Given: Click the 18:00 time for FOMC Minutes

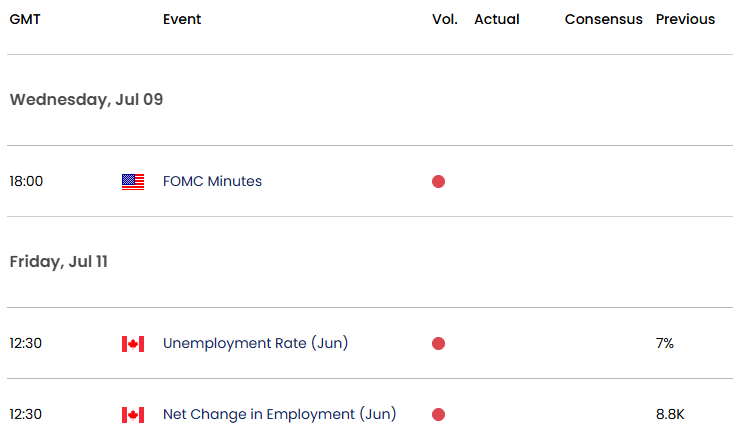Looking at the screenshot, I should click(26, 181).
